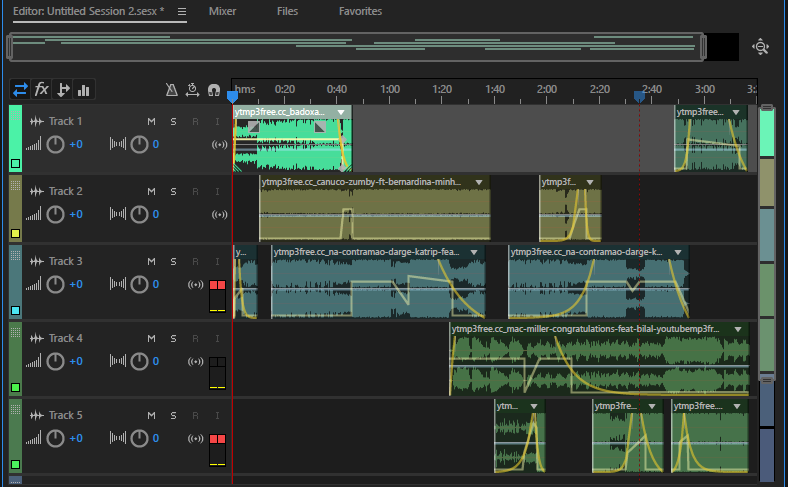This screenshot has height=487, width=788.
Task: Click the Track 4 volume knob
Action: [x=56, y=361]
